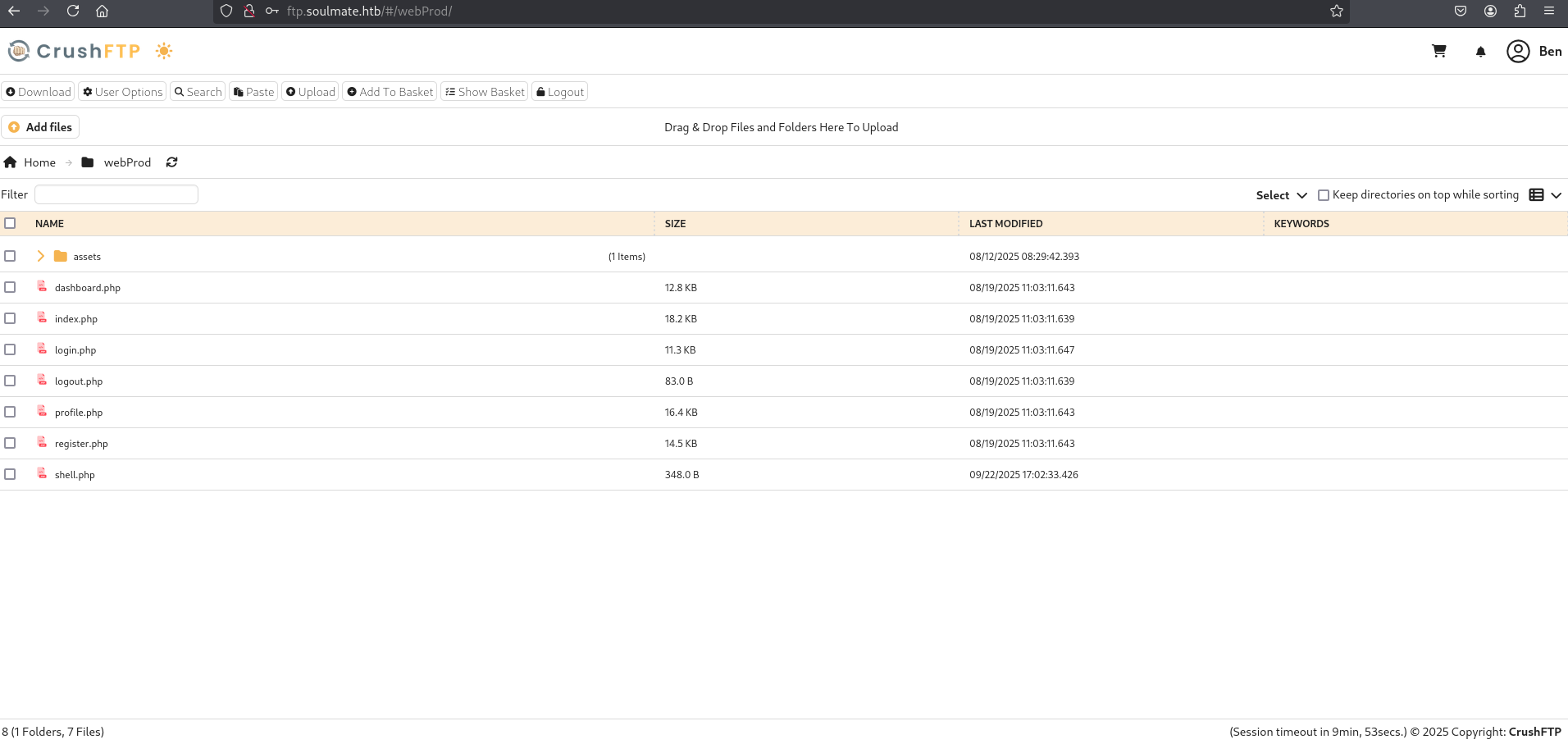1568x744 pixels.
Task: Click the Home icon in breadcrumb
Action: point(10,162)
